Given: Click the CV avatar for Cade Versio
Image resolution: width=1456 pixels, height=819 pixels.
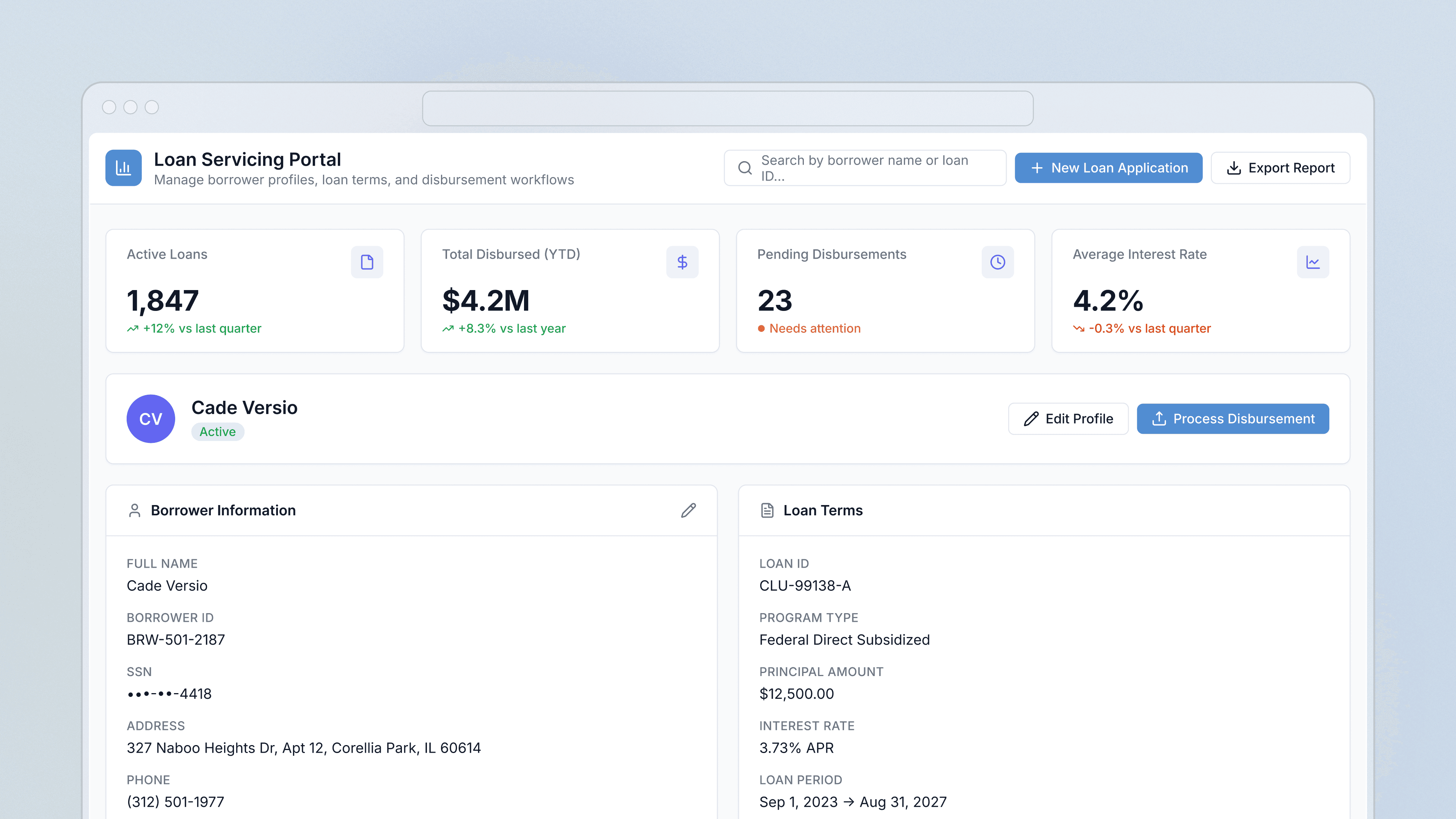Looking at the screenshot, I should [151, 419].
